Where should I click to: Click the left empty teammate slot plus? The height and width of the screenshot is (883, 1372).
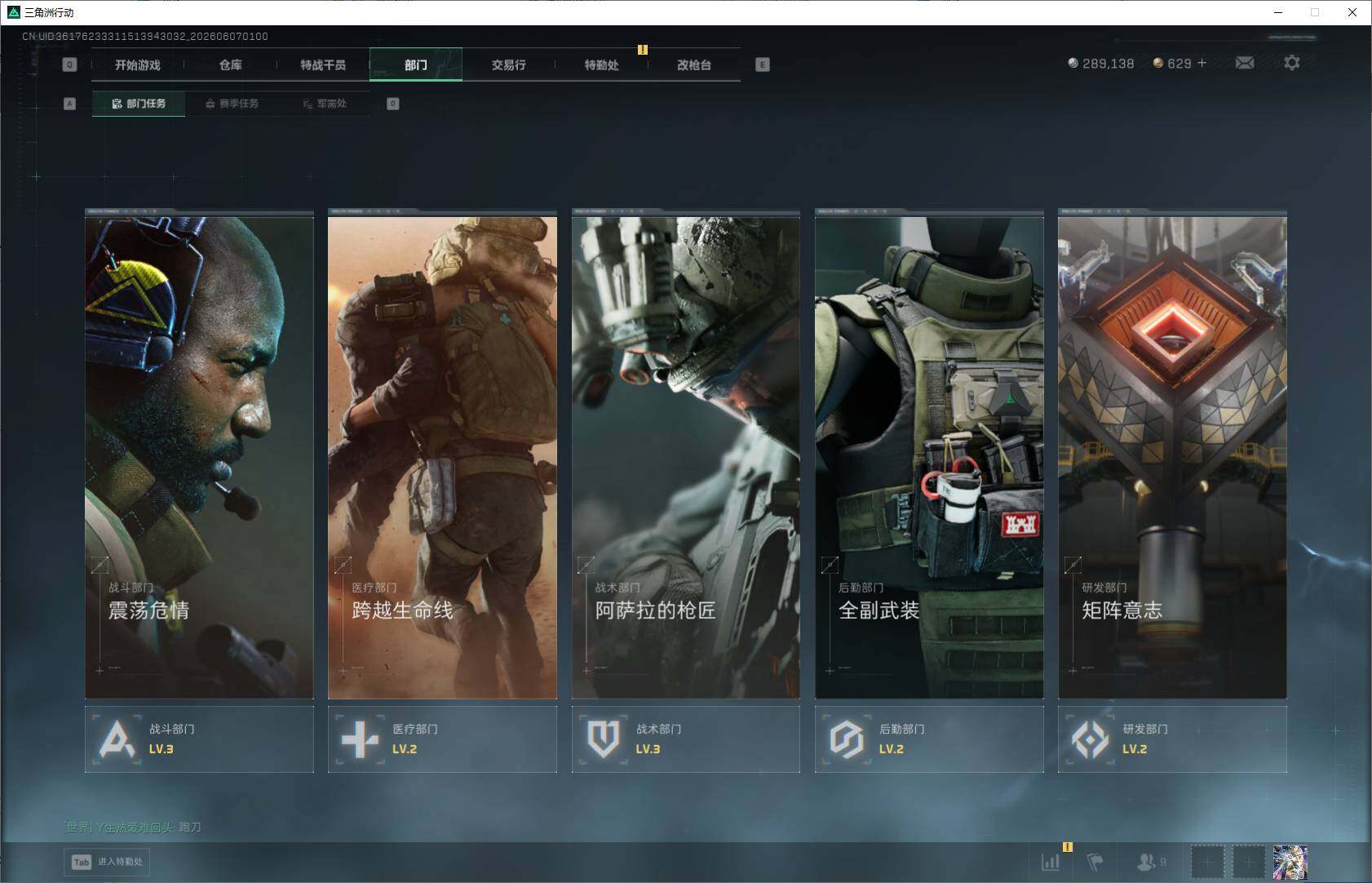[x=1208, y=862]
